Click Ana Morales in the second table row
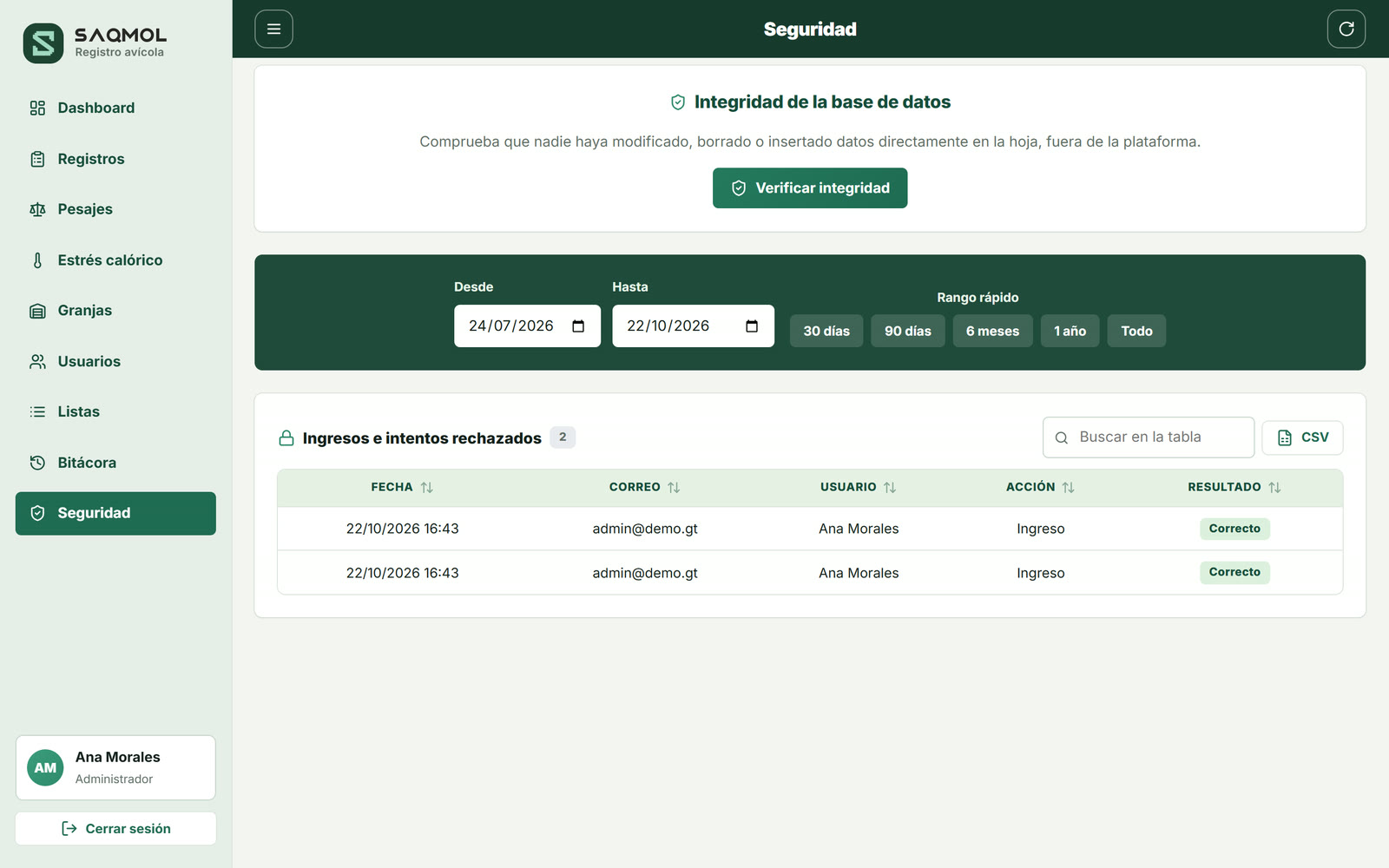 coord(859,573)
